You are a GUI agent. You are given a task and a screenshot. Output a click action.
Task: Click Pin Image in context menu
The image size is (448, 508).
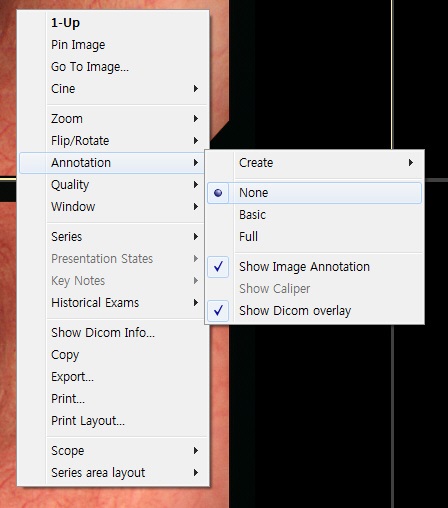(x=112, y=45)
